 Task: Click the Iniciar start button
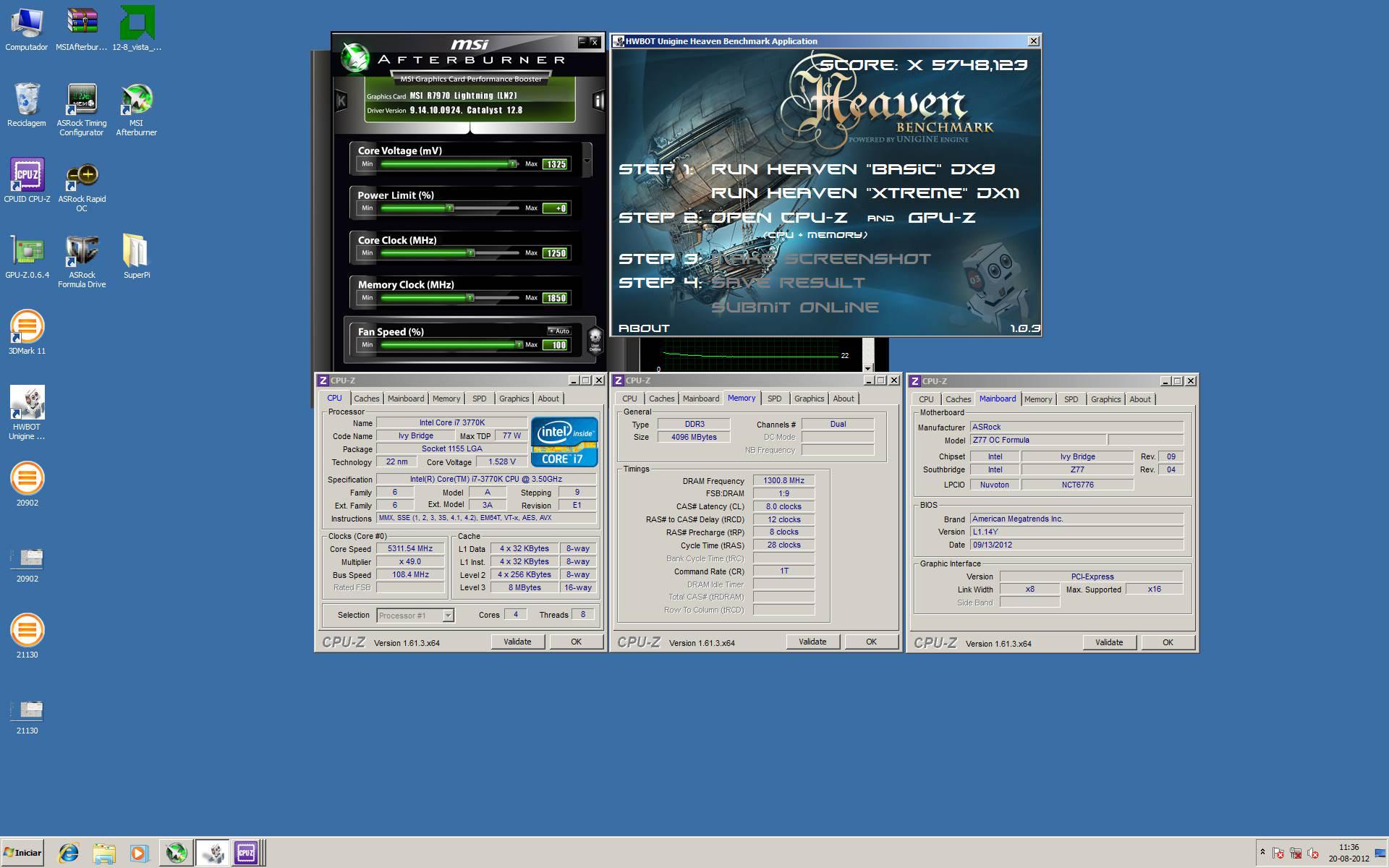point(22,853)
